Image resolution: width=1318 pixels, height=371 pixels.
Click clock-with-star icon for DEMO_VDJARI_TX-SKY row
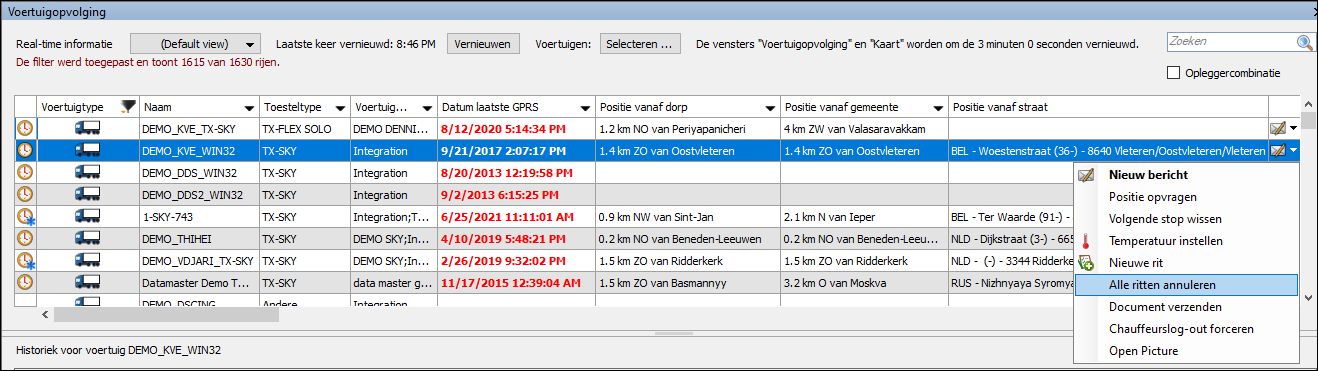pos(25,260)
